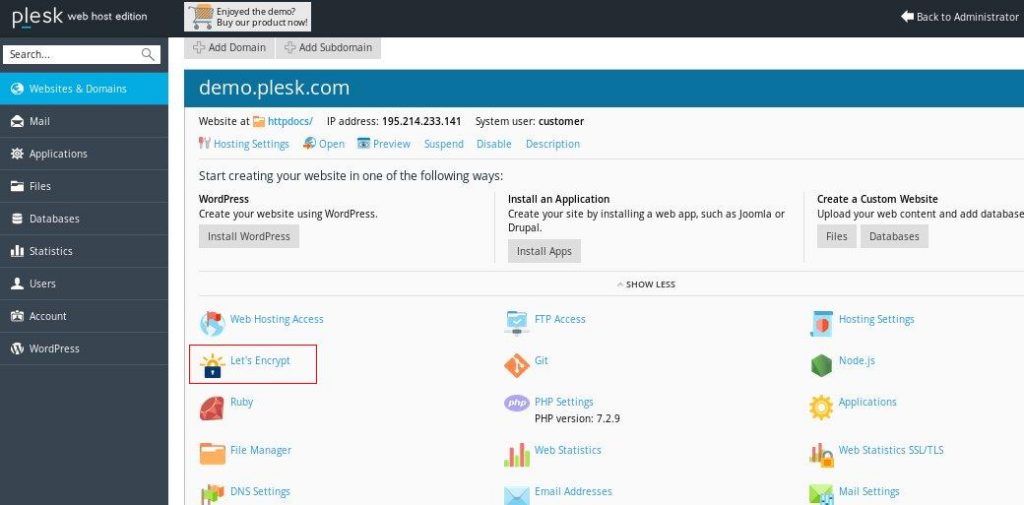This screenshot has width=1024, height=505.
Task: Click the File Manager folder icon
Action: coord(212,453)
